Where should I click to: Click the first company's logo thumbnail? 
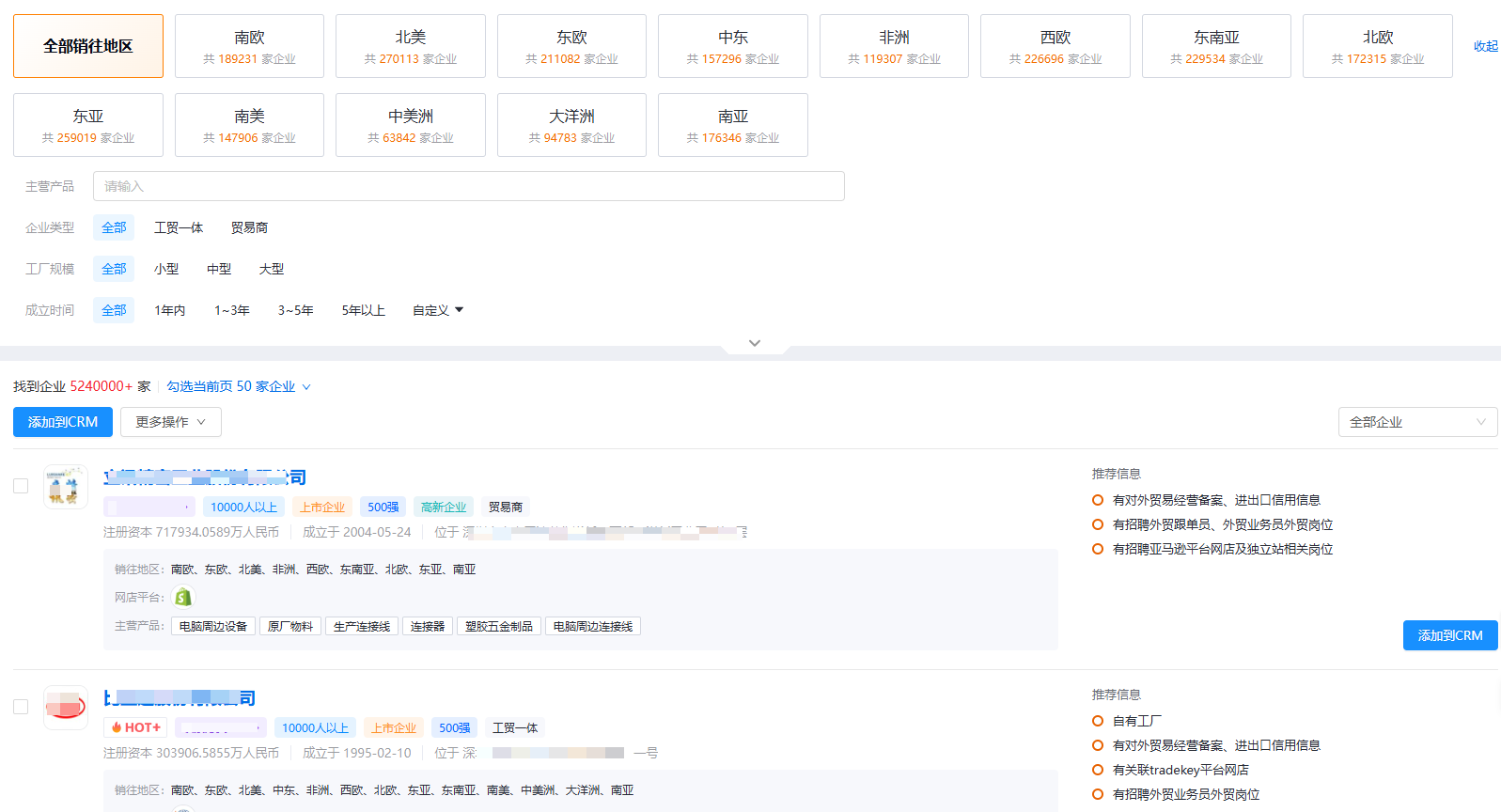point(65,487)
